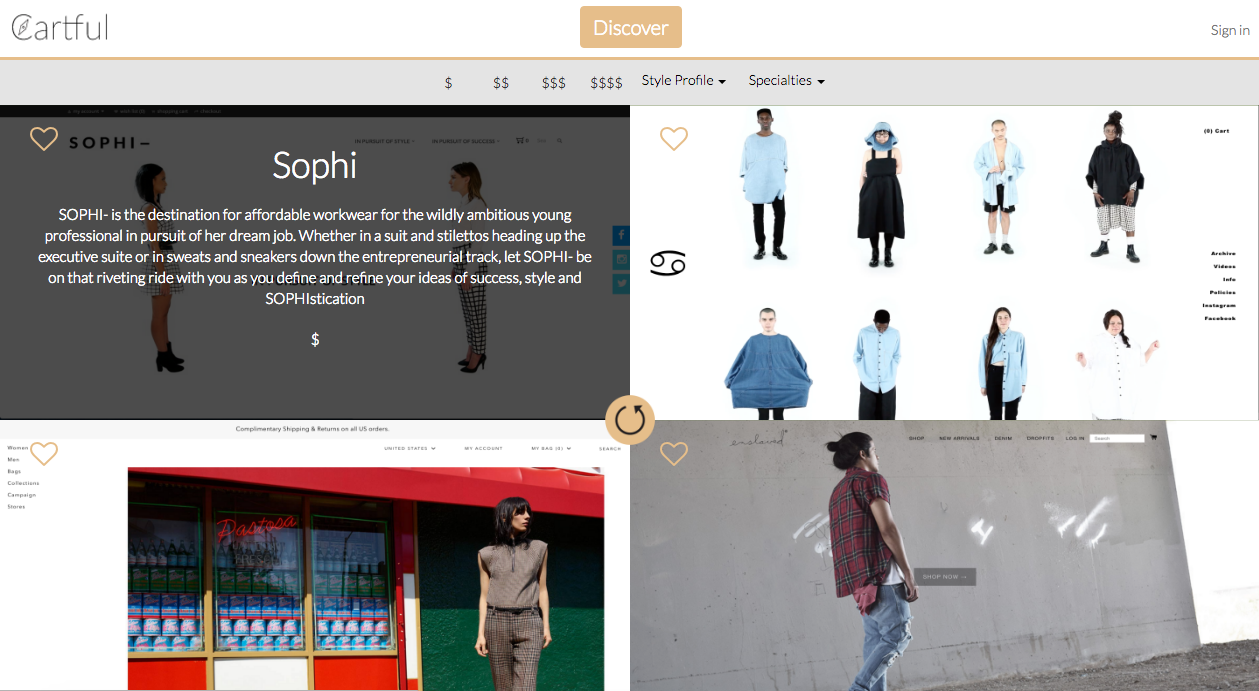
Task: Open the shopping cart icon on Sophi's navbar
Action: 519,141
